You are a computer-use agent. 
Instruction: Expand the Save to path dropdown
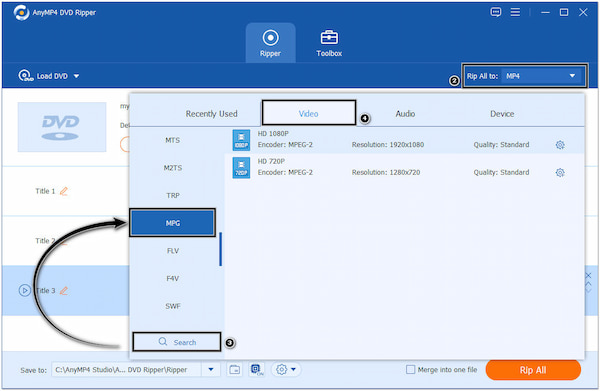click(211, 370)
